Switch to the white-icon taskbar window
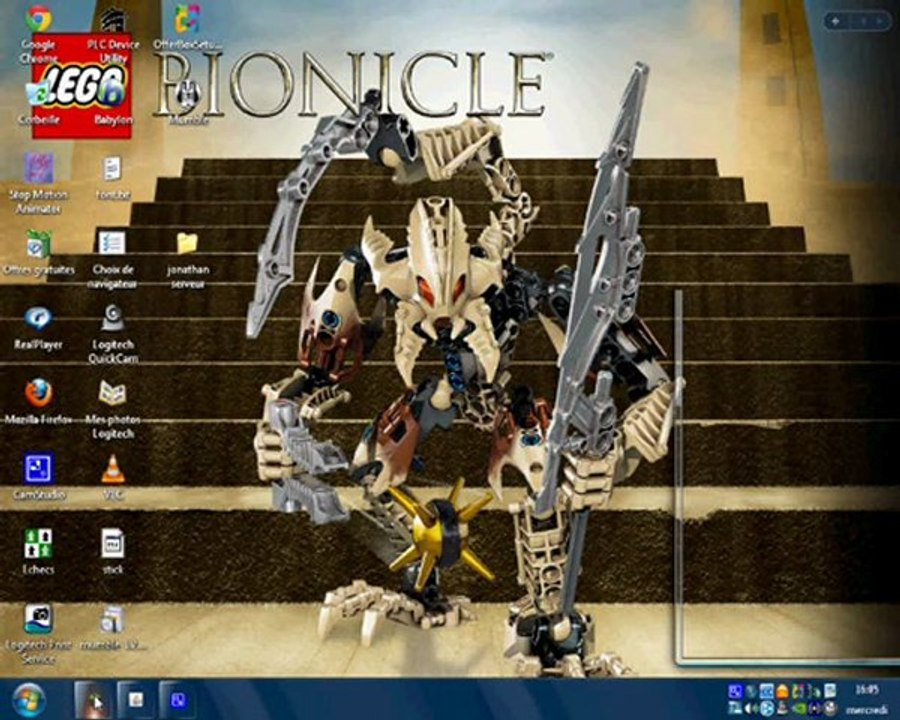Viewport: 900px width, 720px height. [x=135, y=699]
